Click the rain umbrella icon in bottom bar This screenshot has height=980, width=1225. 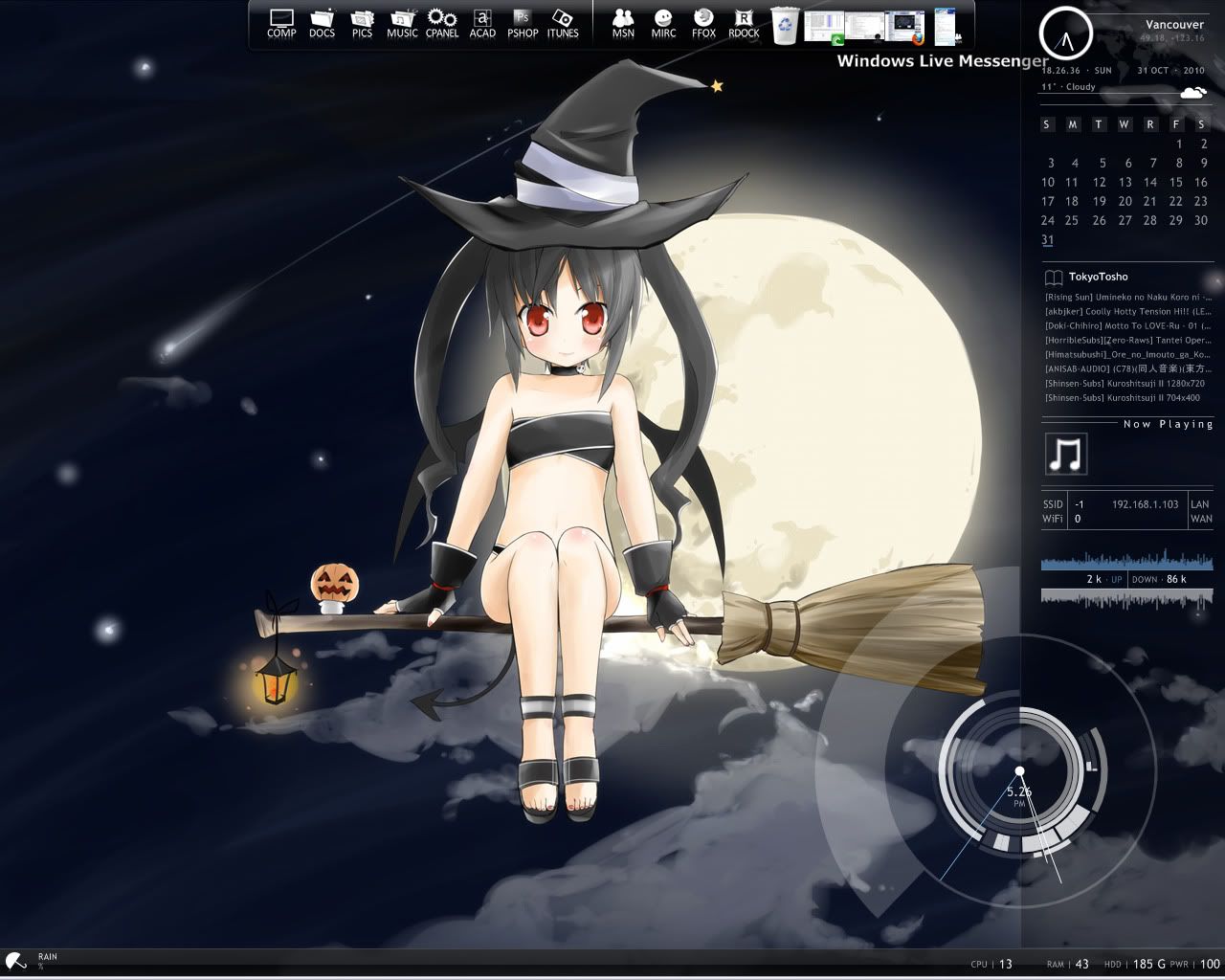point(15,962)
